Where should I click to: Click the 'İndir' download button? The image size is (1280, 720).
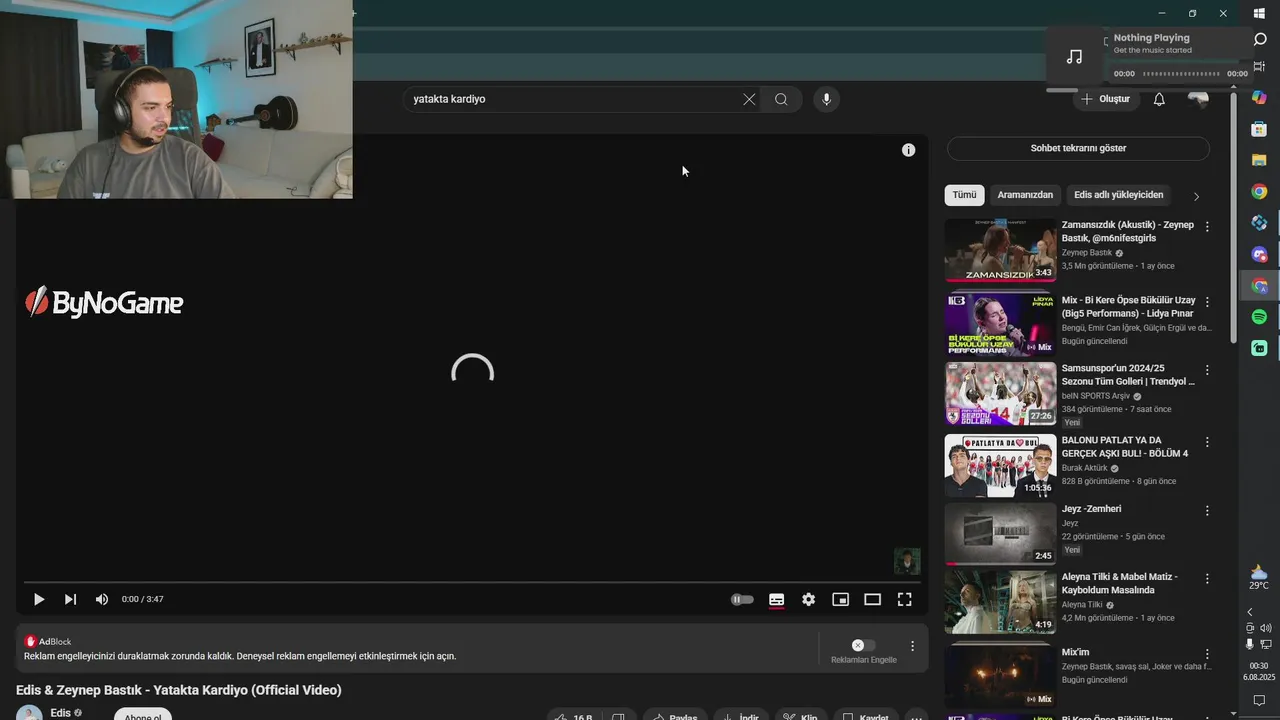coord(740,716)
